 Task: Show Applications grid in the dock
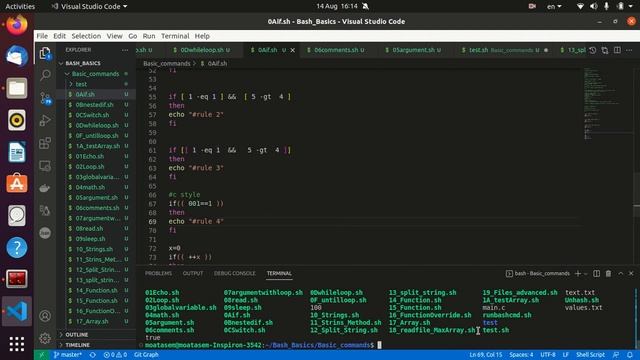[x=17, y=344]
